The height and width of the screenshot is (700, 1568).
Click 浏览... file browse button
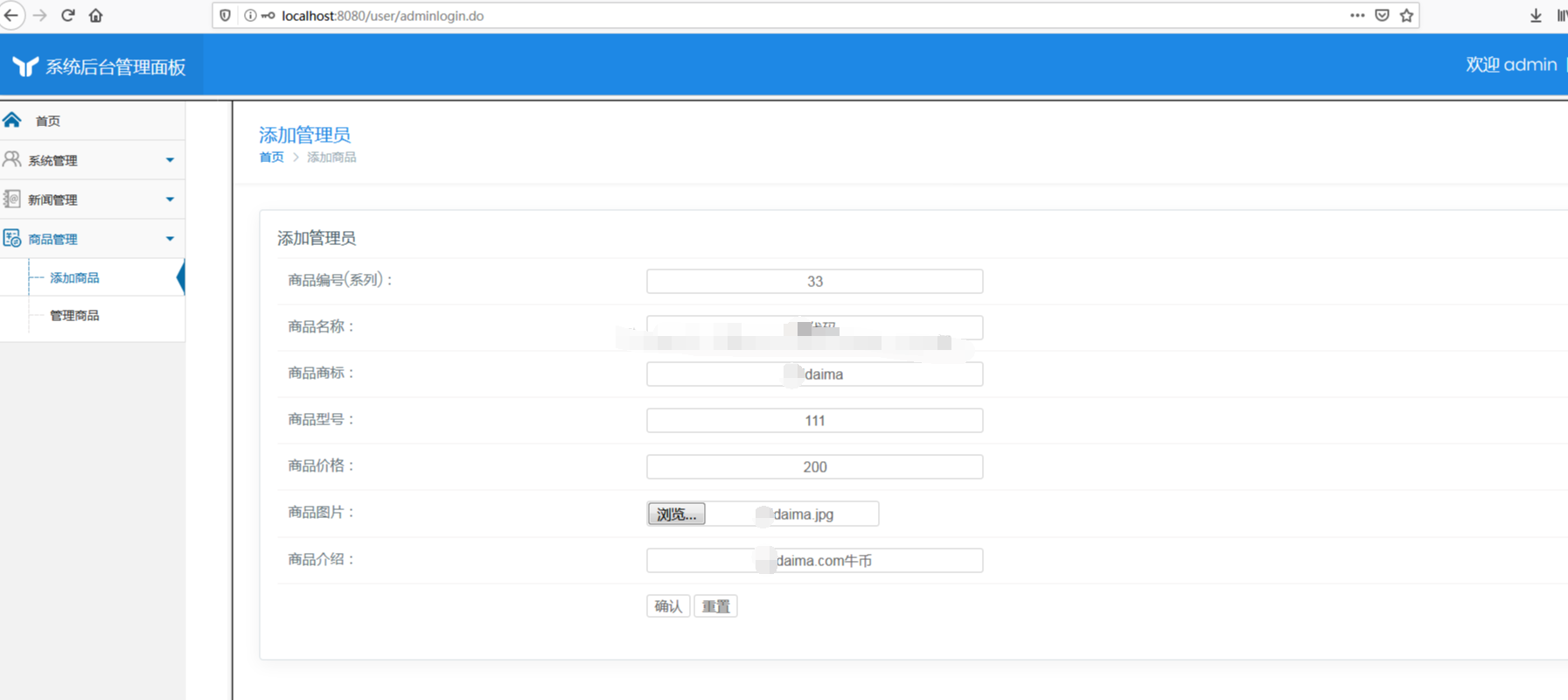(x=676, y=514)
